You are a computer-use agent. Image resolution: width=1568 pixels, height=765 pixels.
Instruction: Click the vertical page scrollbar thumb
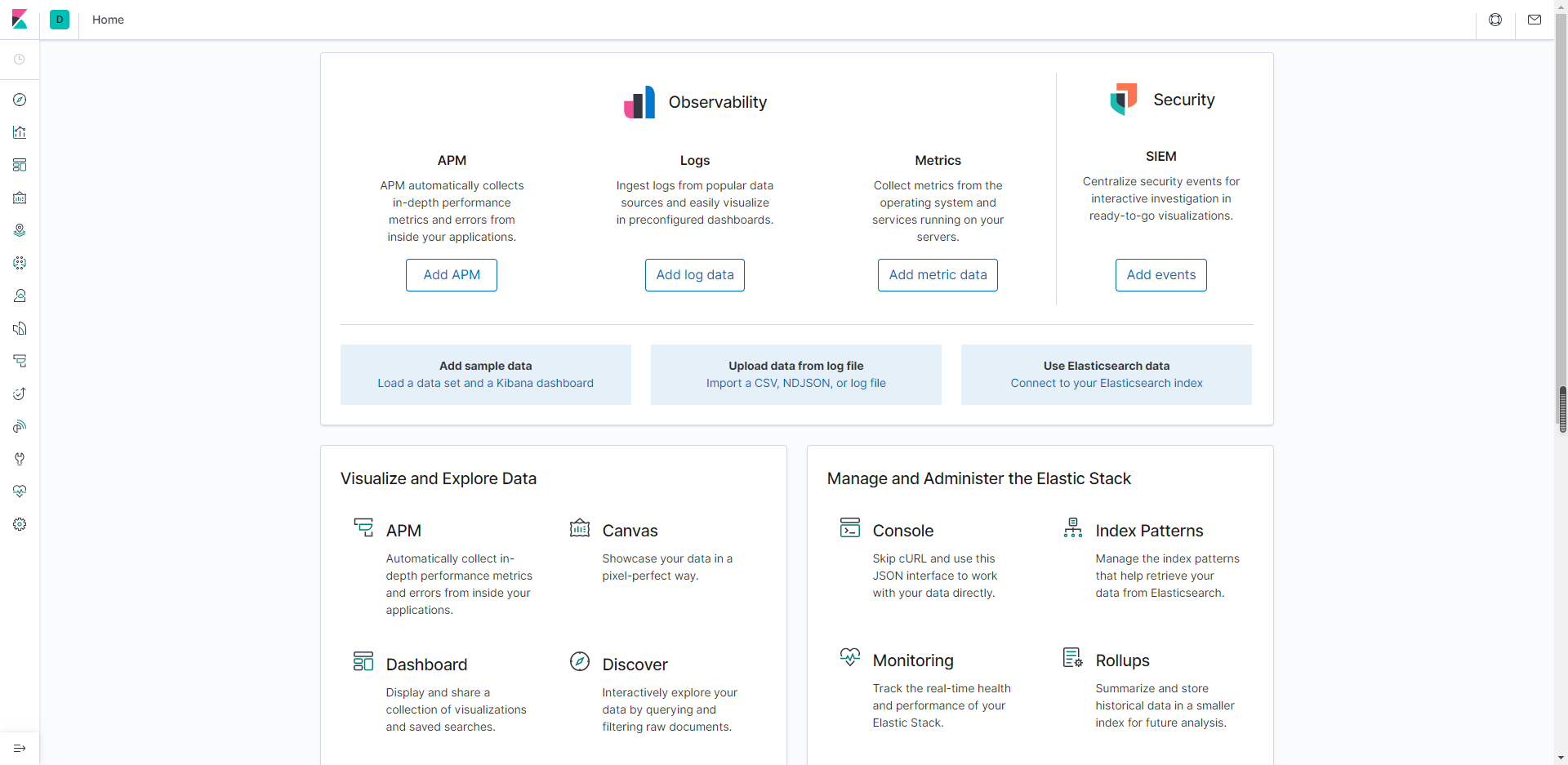(x=1562, y=409)
